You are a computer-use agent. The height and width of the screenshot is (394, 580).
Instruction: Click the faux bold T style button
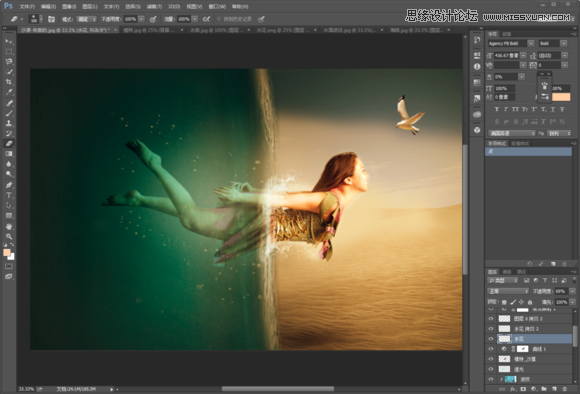click(x=496, y=109)
